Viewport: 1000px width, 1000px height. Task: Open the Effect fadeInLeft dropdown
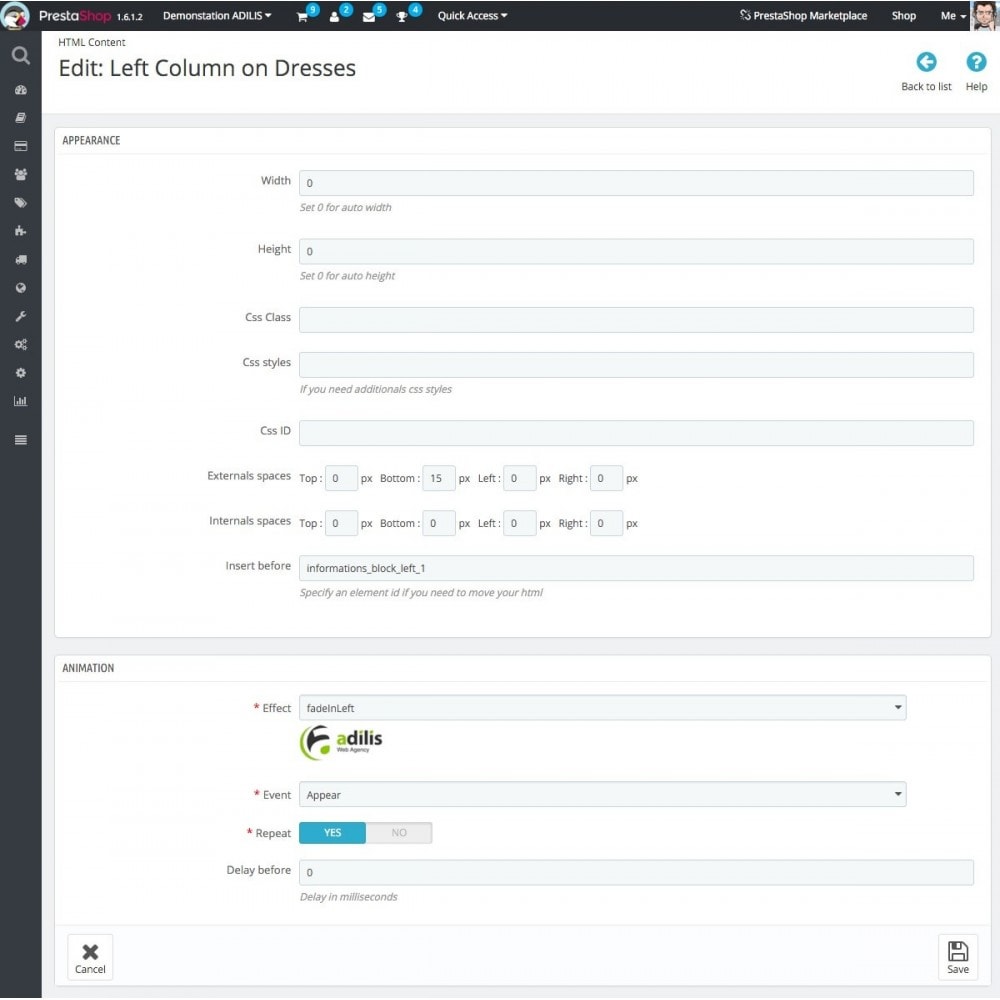coord(602,707)
